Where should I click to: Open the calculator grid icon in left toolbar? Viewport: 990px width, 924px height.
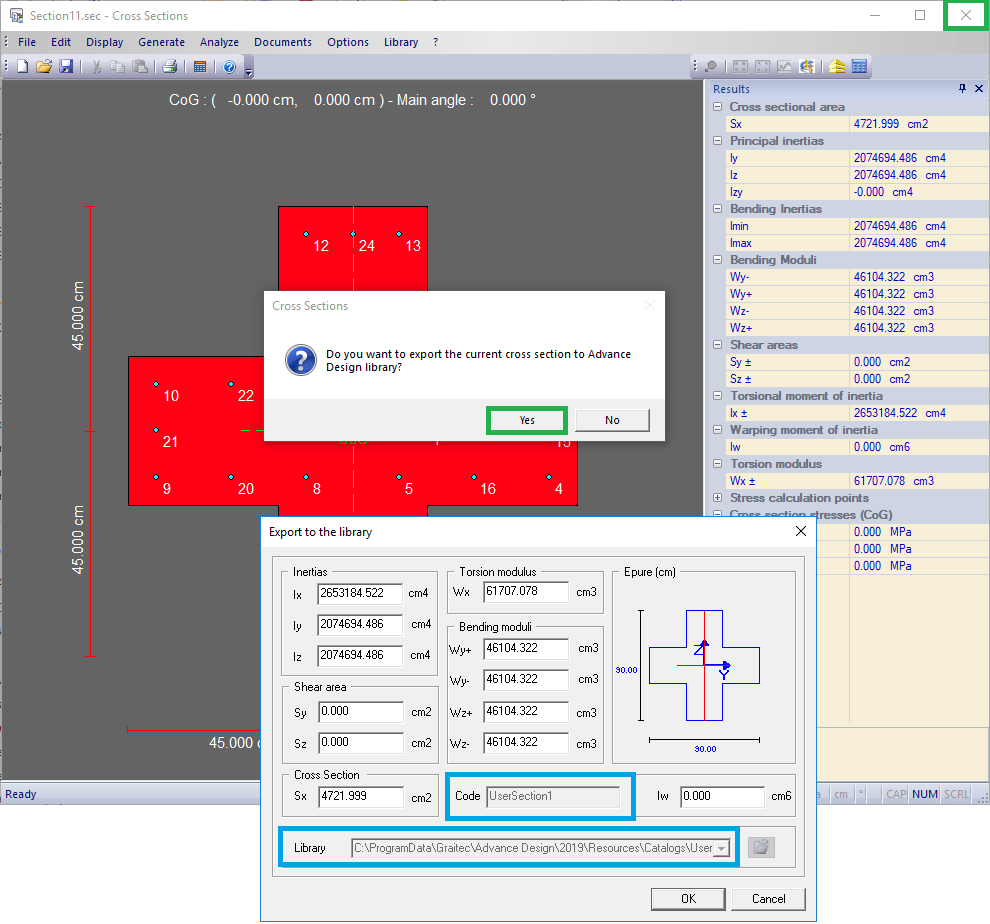click(x=200, y=67)
